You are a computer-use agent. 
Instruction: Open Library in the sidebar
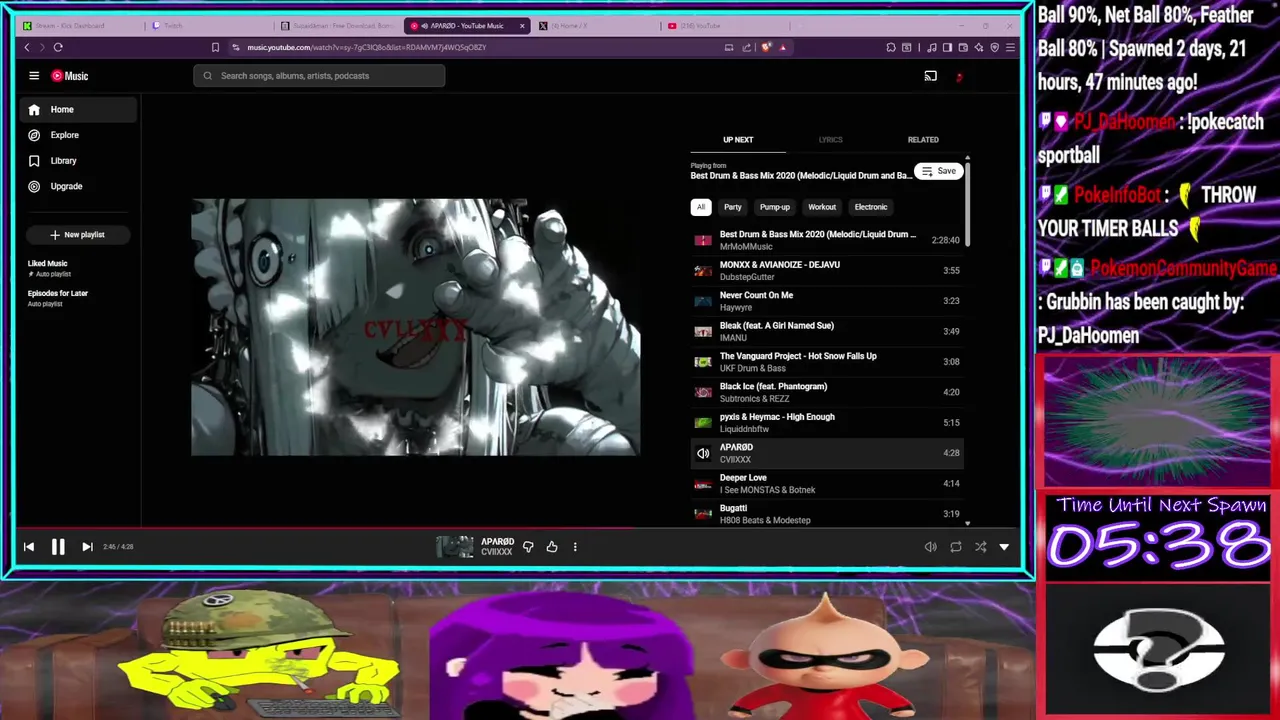(x=80, y=161)
